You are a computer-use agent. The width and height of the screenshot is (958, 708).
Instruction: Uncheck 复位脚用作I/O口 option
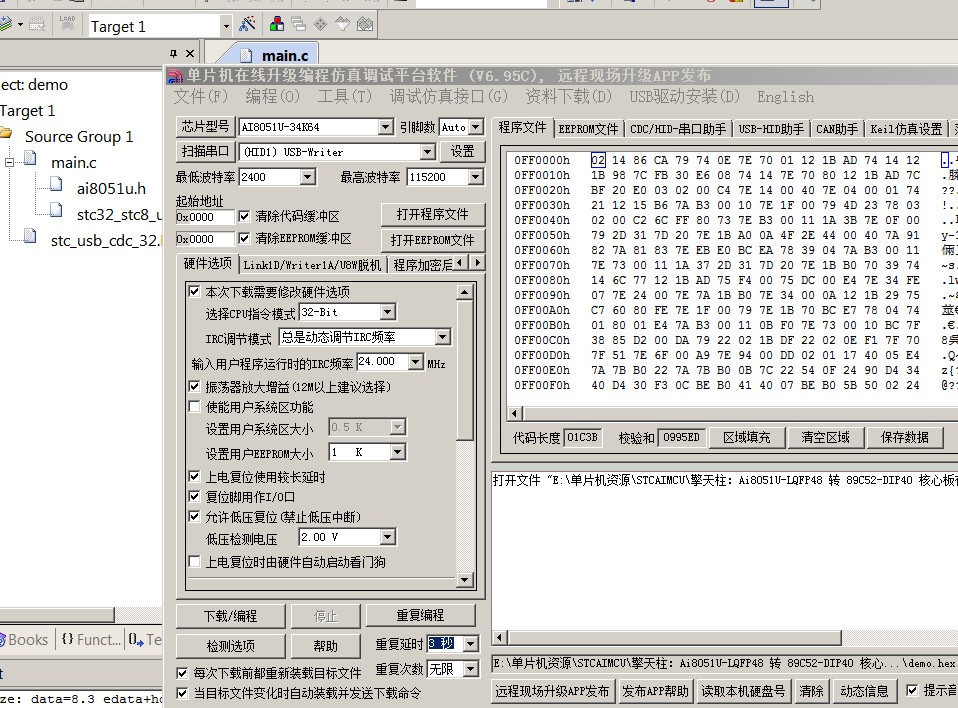coord(195,496)
